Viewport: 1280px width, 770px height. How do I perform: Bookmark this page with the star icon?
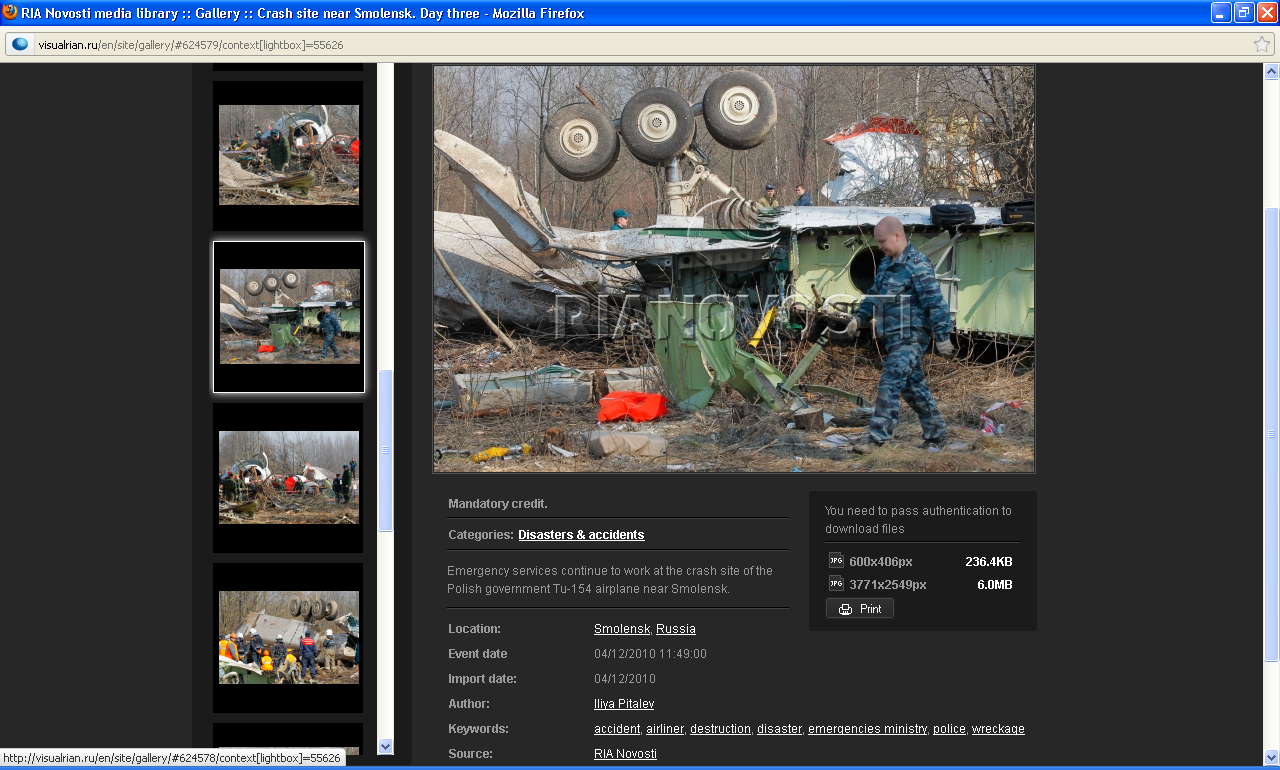tap(1262, 44)
